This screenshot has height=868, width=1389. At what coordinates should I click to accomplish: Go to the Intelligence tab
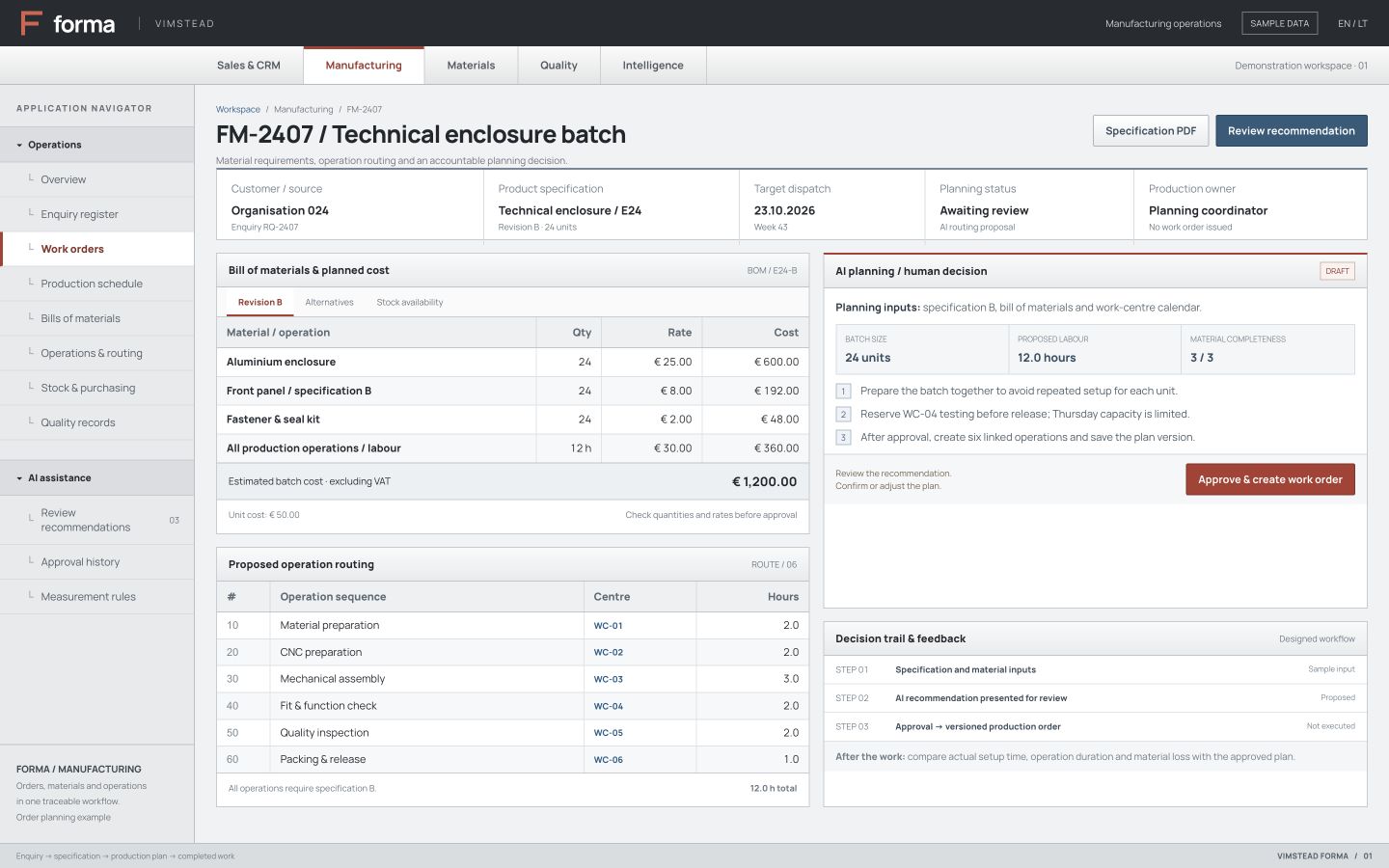point(653,66)
